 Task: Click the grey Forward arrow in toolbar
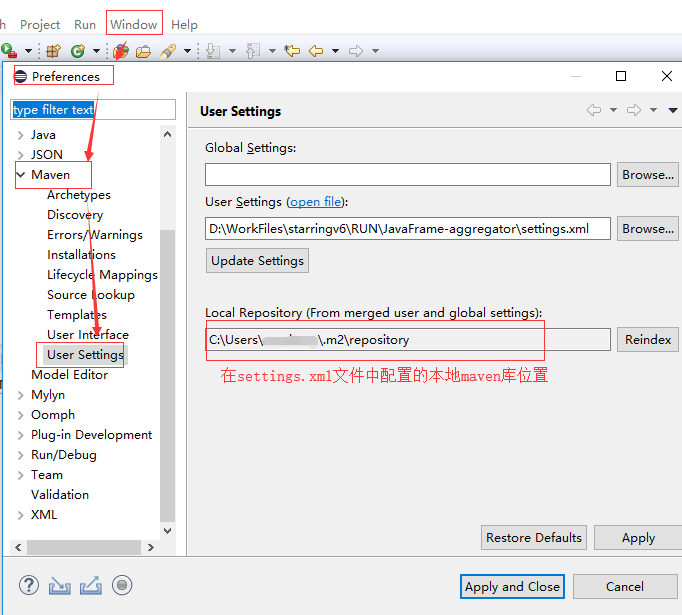click(356, 51)
